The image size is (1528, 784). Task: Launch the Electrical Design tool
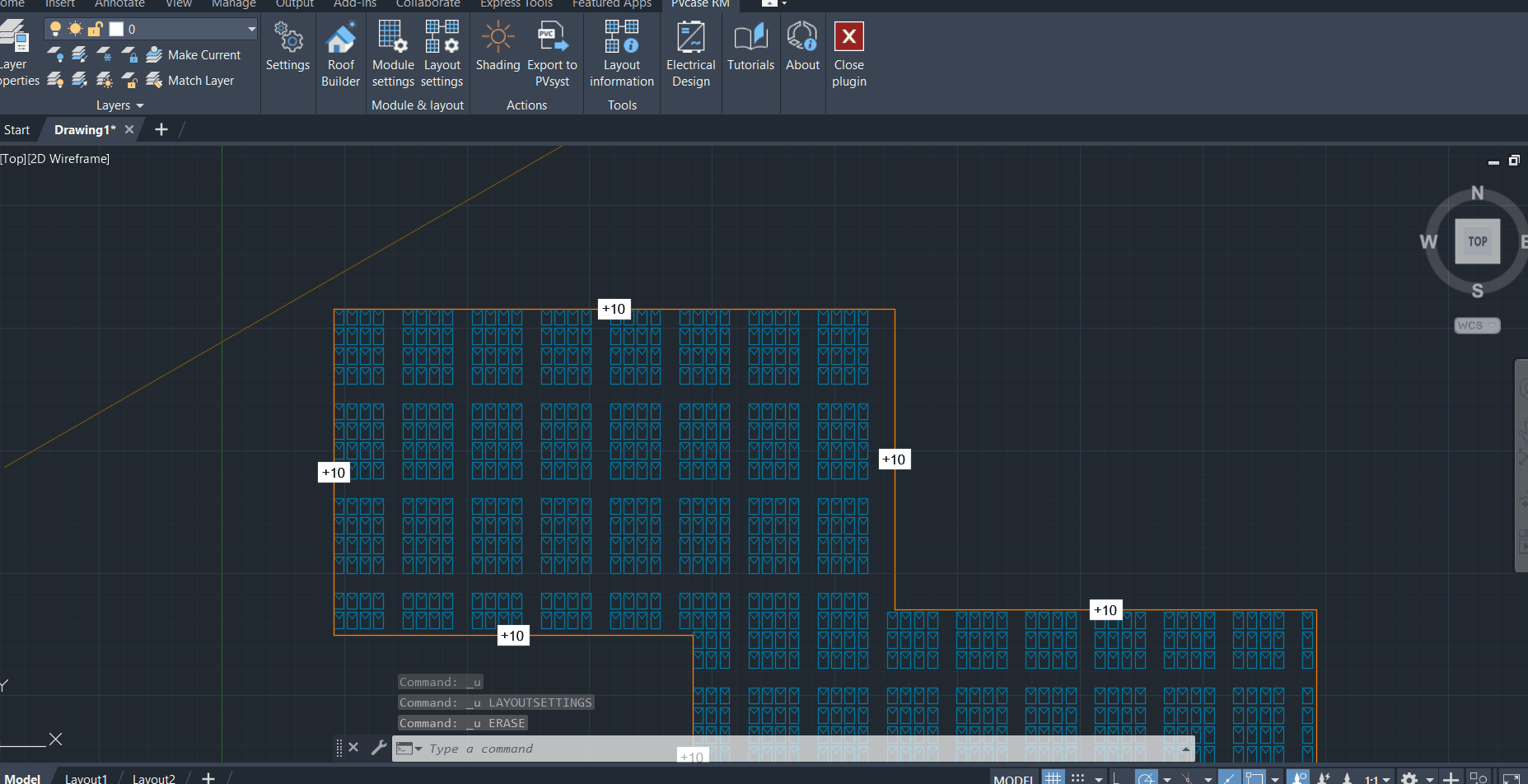[x=690, y=54]
